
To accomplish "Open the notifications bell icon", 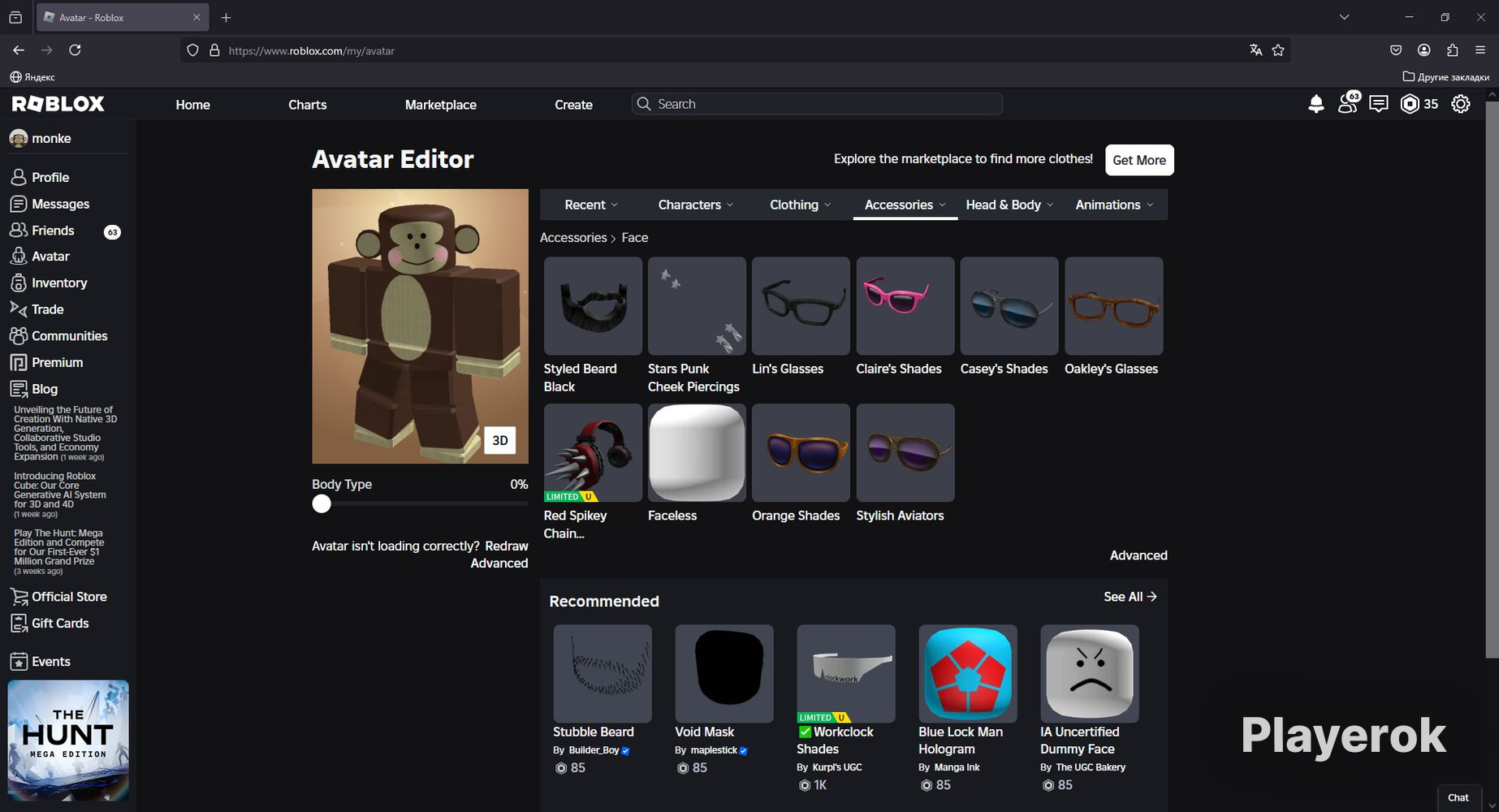I will [x=1316, y=104].
